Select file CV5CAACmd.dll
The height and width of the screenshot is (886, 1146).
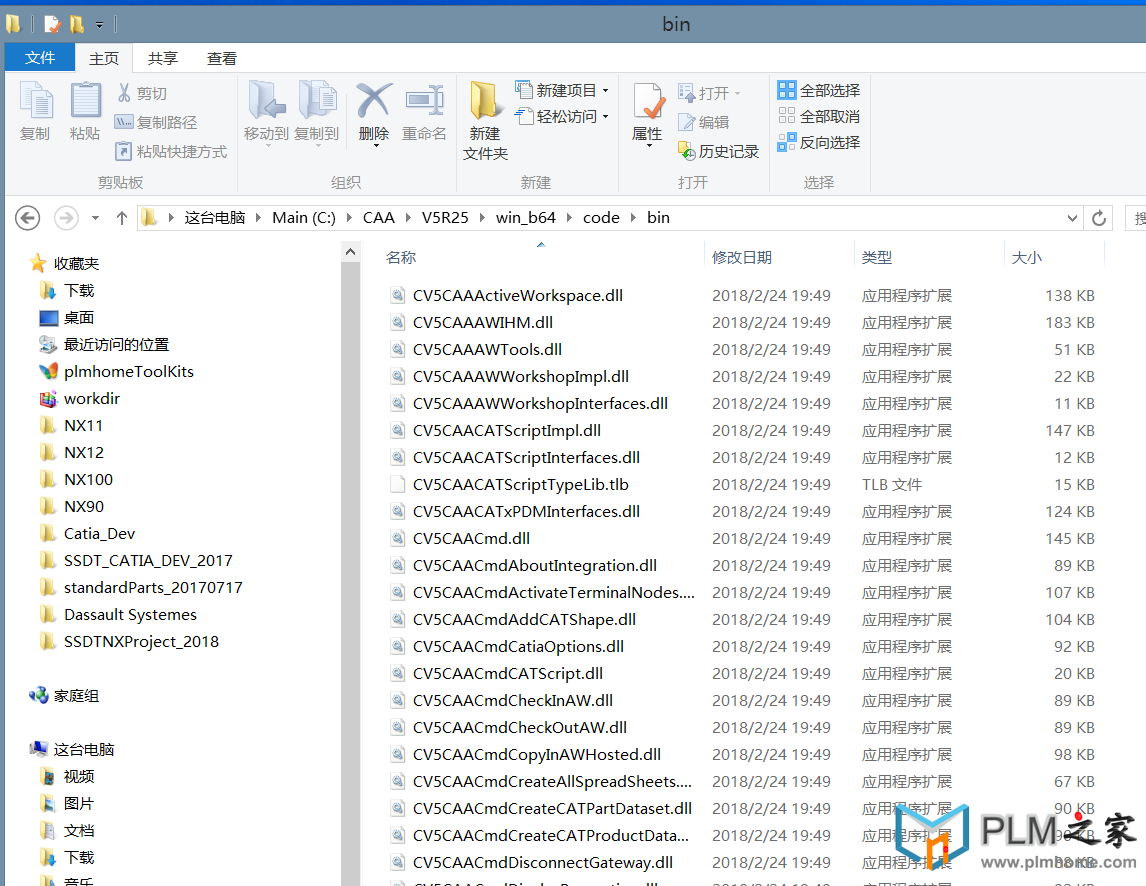pos(471,539)
